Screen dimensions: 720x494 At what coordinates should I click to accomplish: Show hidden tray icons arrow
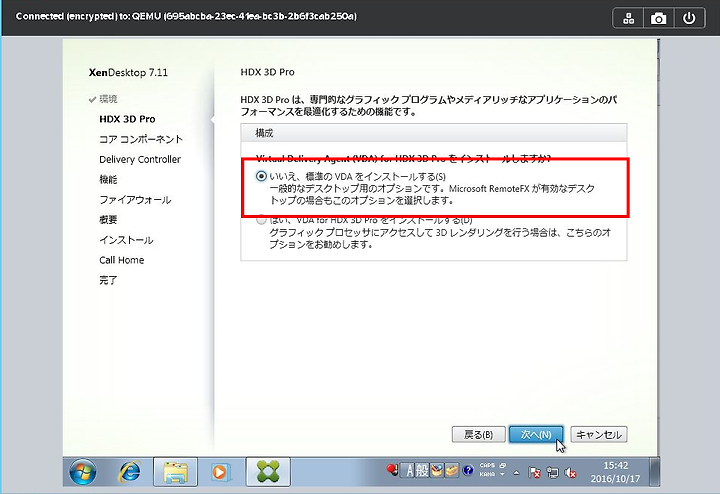coord(517,472)
